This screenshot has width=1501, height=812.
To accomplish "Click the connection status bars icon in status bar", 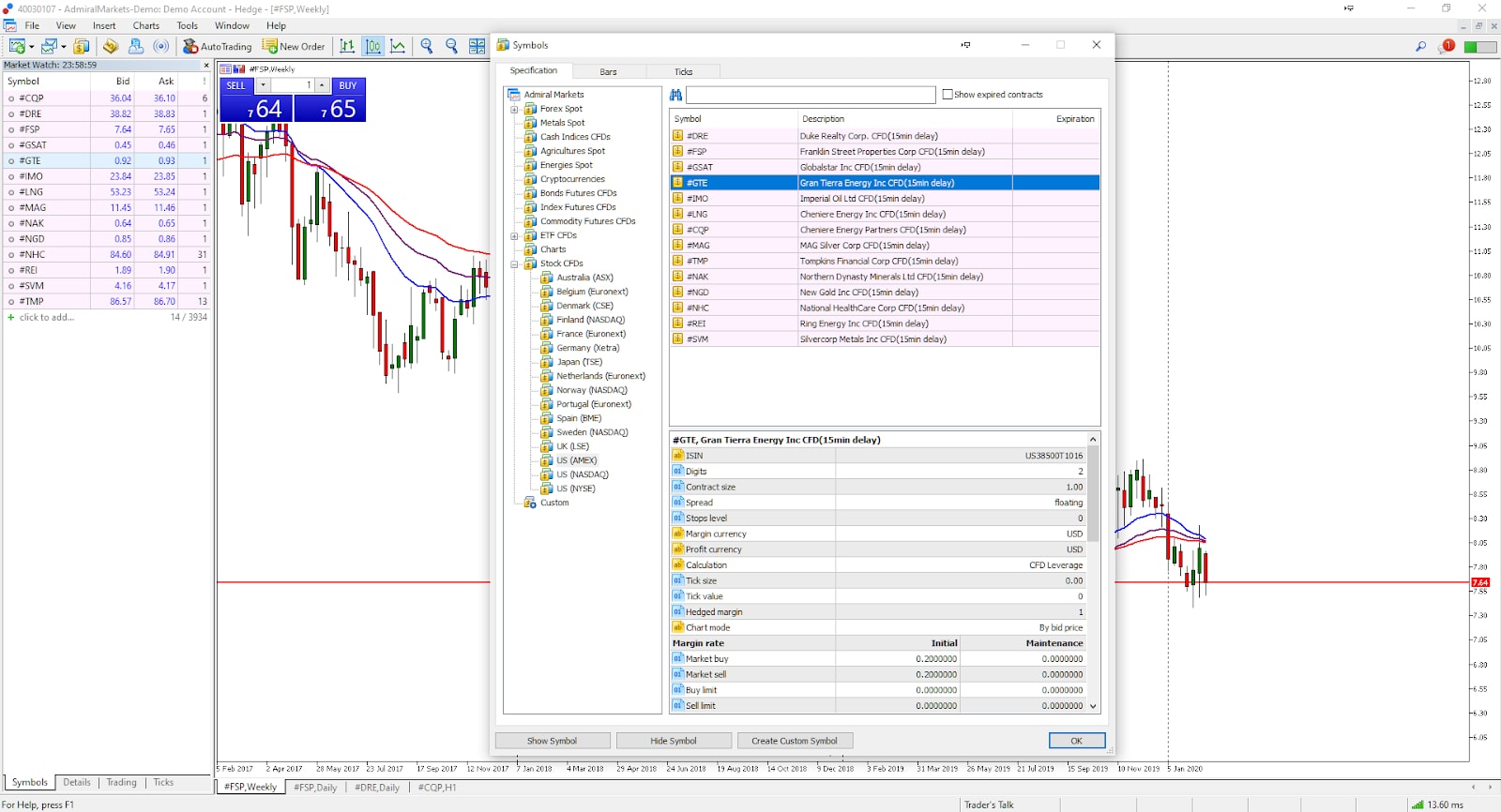I will click(x=1418, y=804).
